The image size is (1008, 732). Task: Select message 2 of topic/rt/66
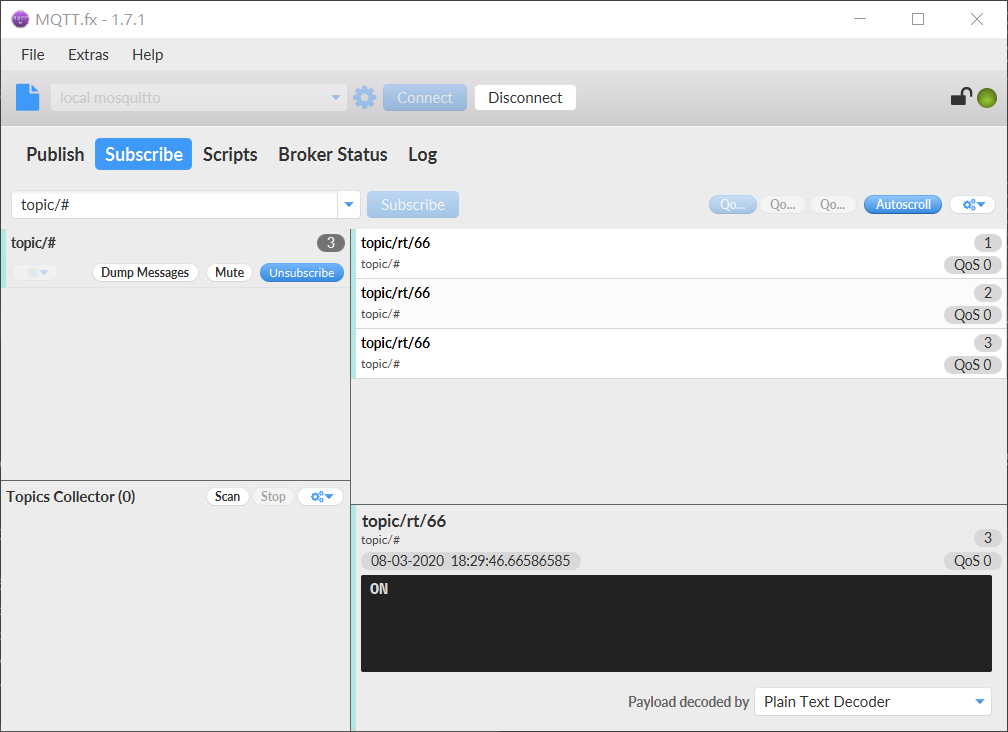(679, 303)
